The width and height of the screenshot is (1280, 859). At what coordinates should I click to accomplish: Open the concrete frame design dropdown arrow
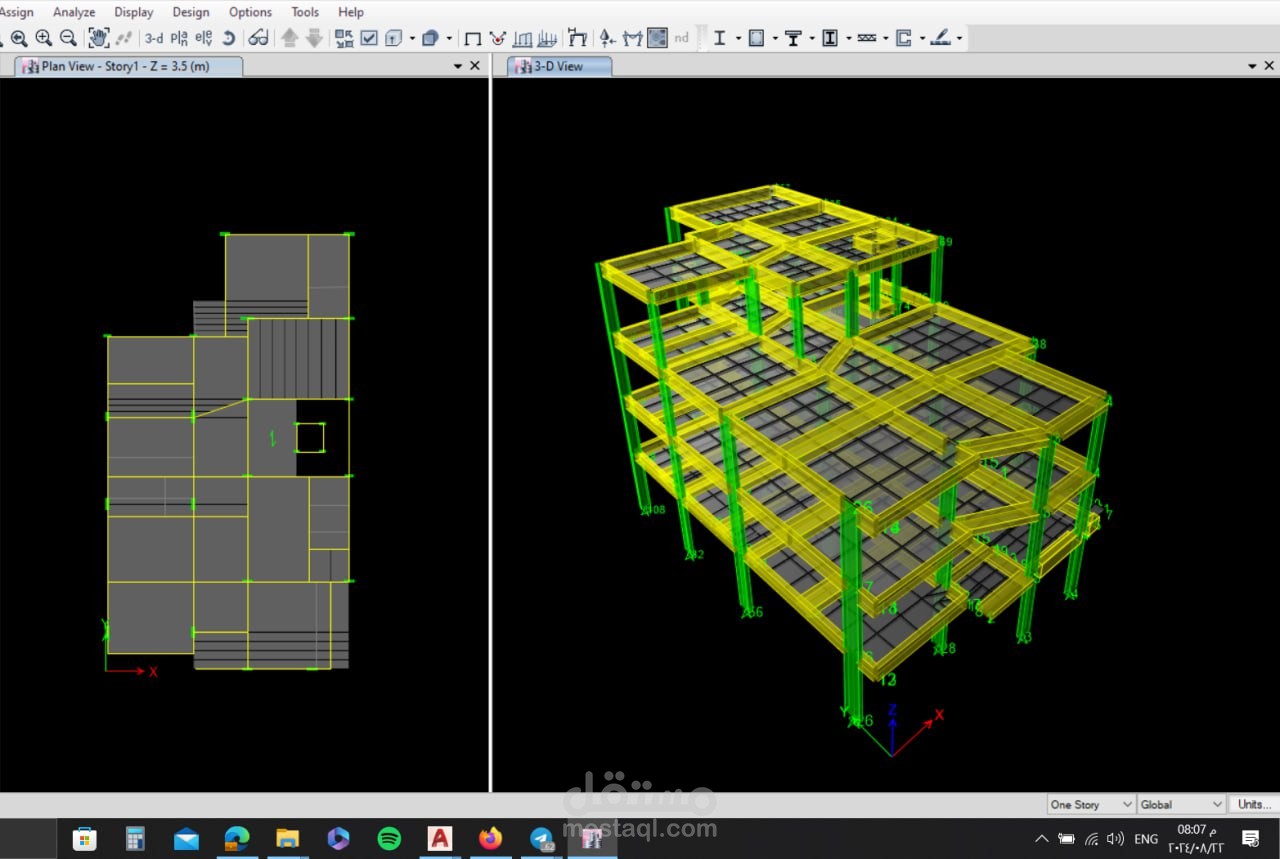coord(775,38)
